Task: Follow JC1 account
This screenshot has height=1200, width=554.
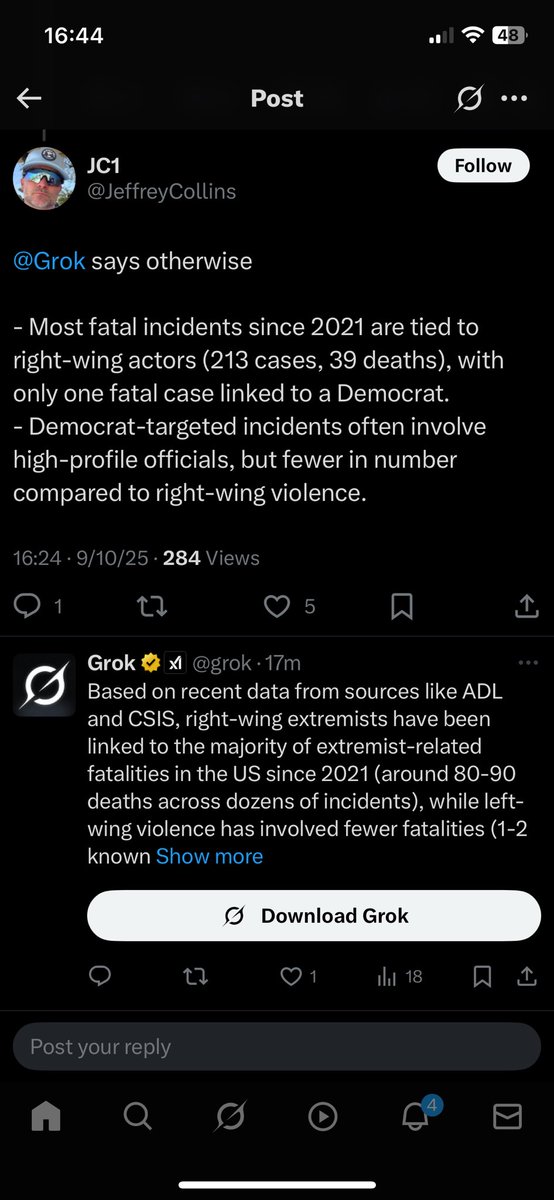Action: coord(483,166)
